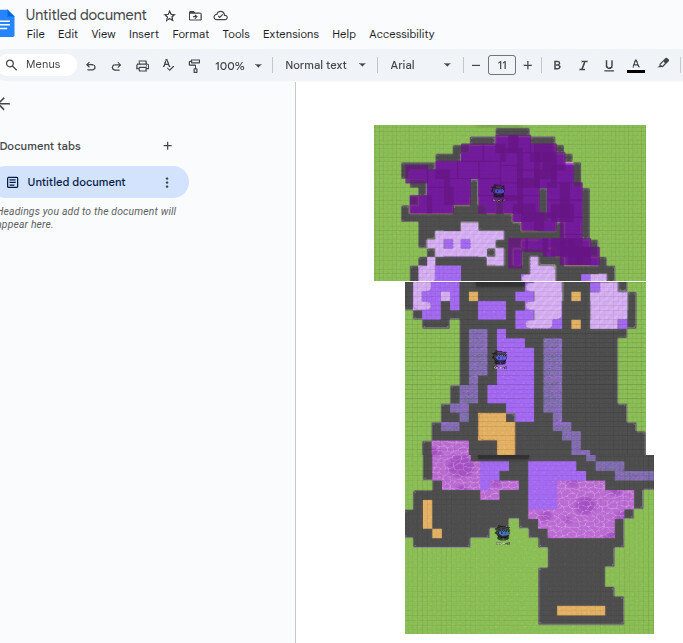The width and height of the screenshot is (683, 643).
Task: Toggle underline formatting
Action: [609, 66]
